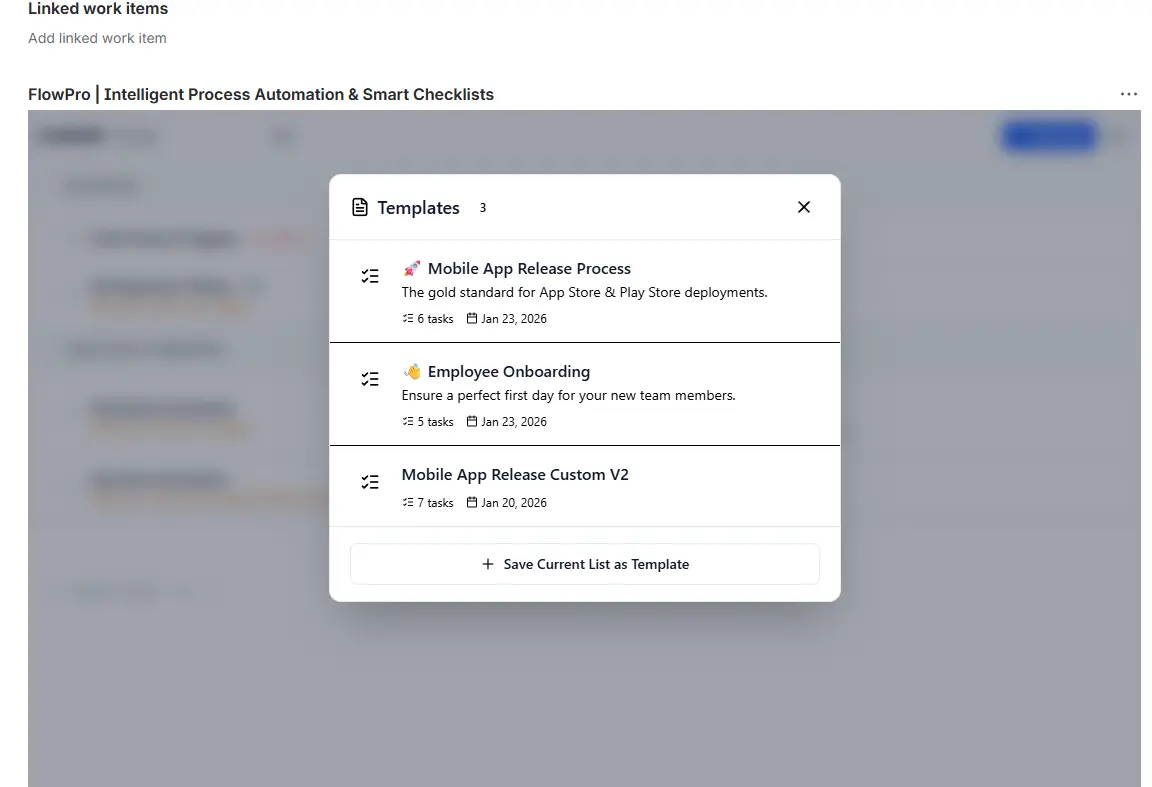Viewport: 1152px width, 787px height.
Task: Select the Mobile App Release Process template
Action: 529,268
